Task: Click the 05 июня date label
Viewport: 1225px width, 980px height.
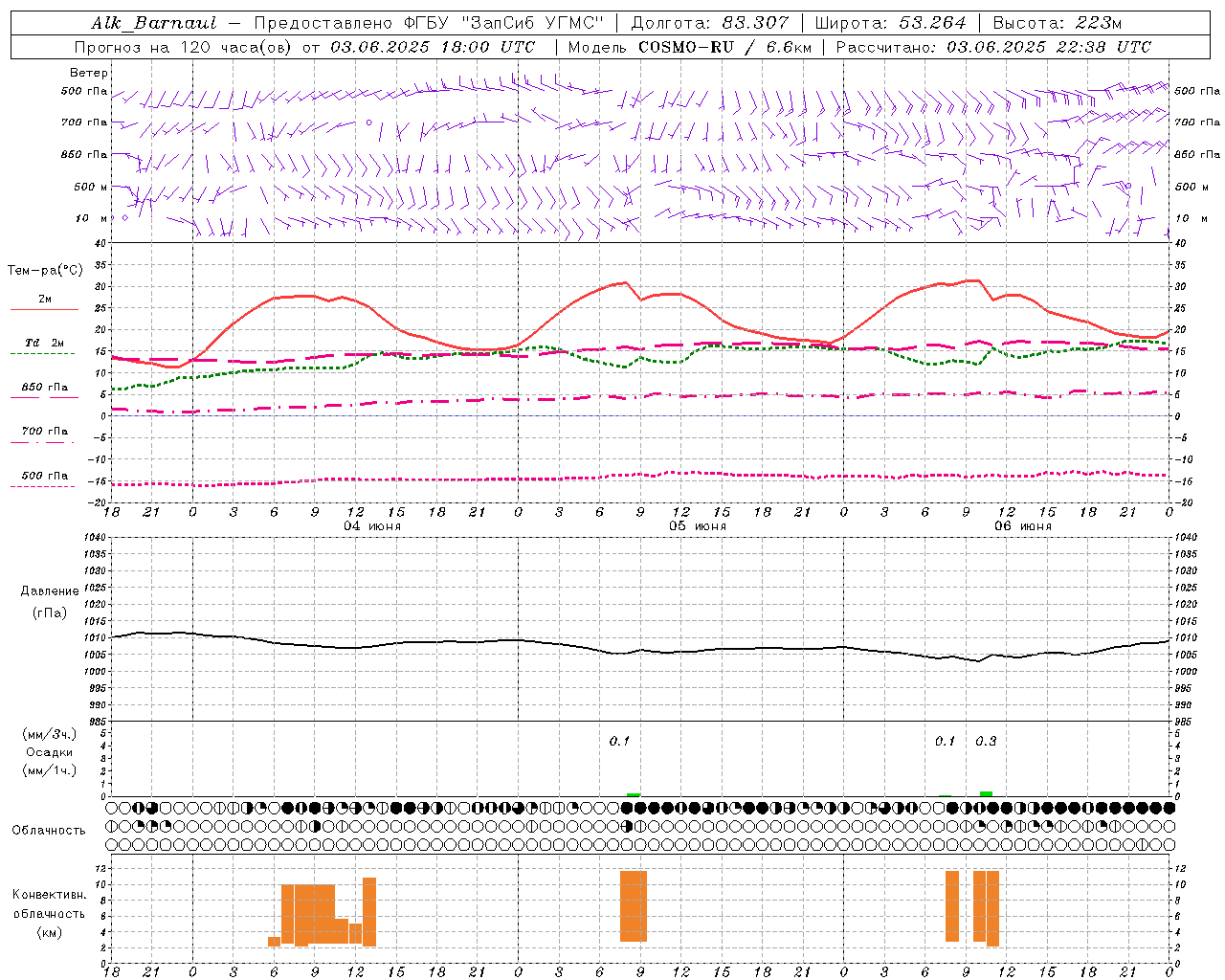Action: click(x=698, y=525)
